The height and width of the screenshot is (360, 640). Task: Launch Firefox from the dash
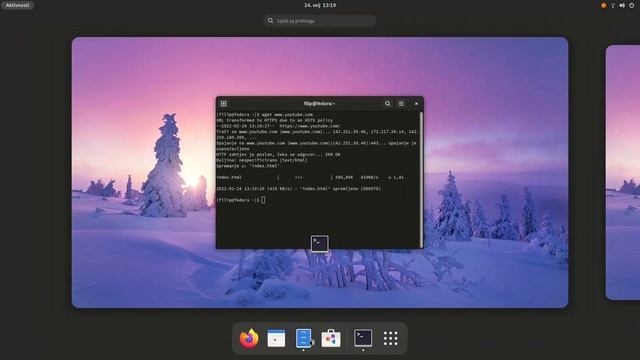click(x=249, y=338)
